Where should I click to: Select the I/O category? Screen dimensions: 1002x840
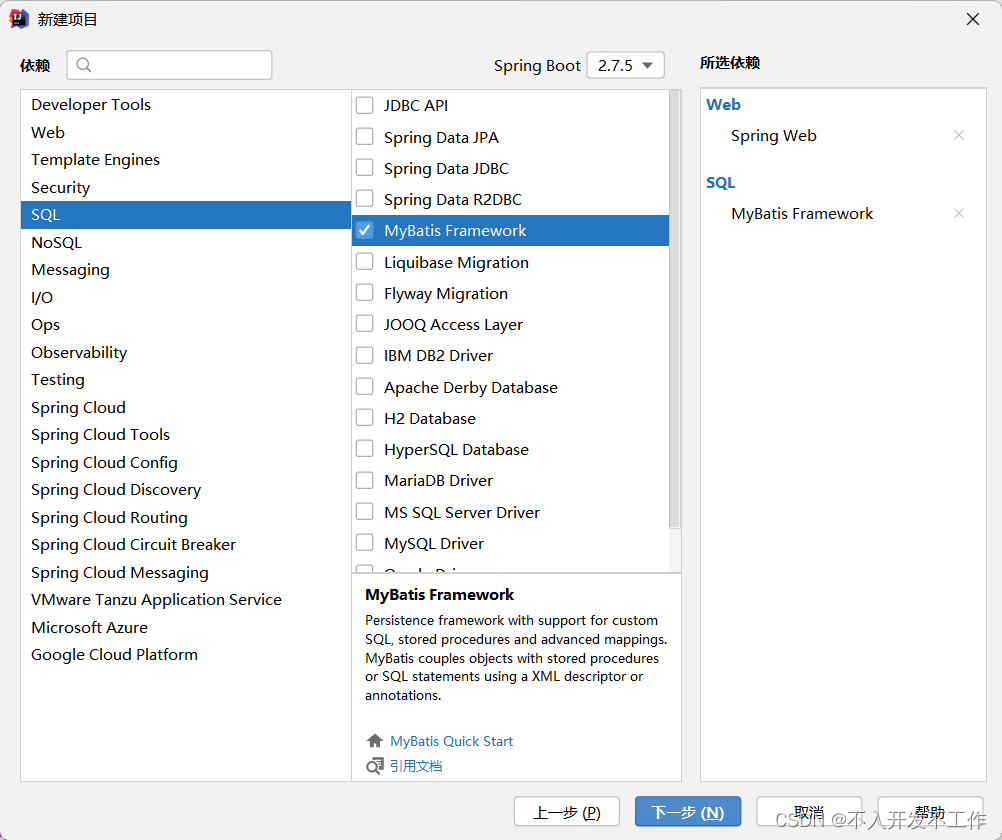coord(185,297)
